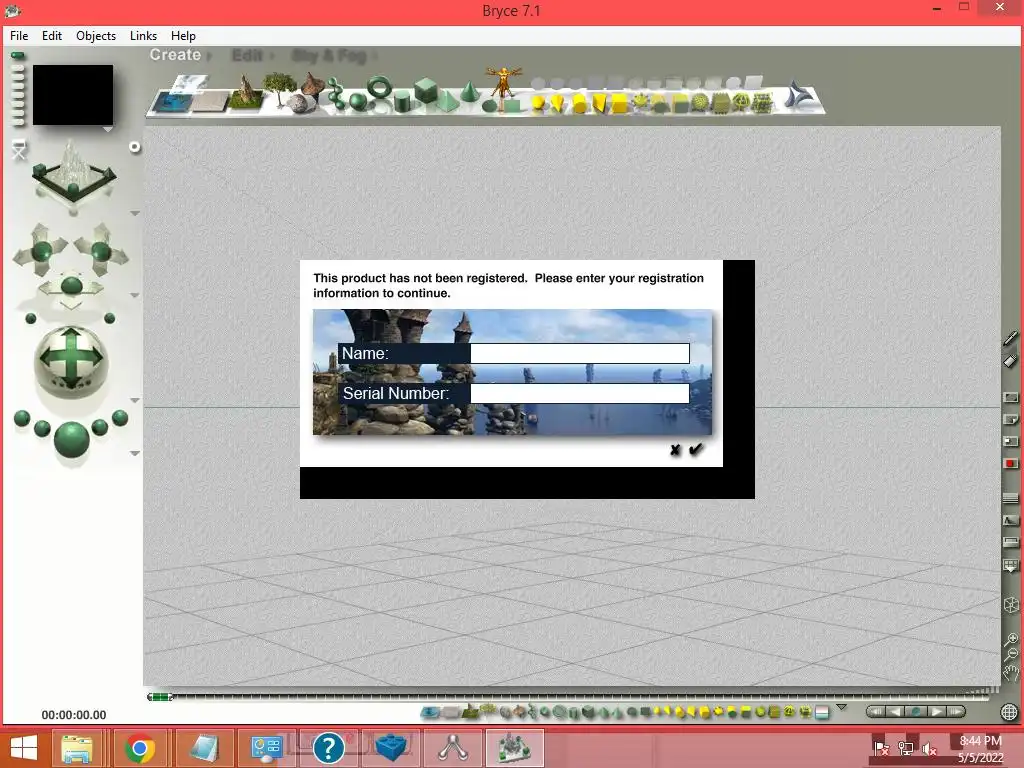
Task: Click the camera trackball sphere control
Action: pyautogui.click(x=71, y=361)
